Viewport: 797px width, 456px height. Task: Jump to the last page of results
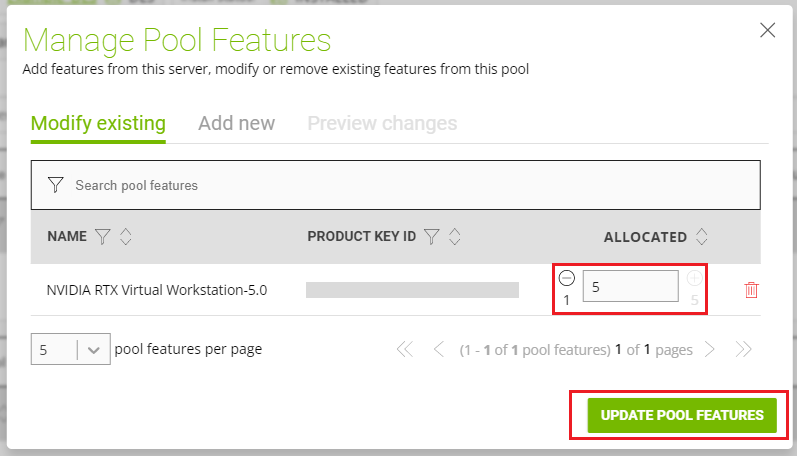(x=743, y=350)
